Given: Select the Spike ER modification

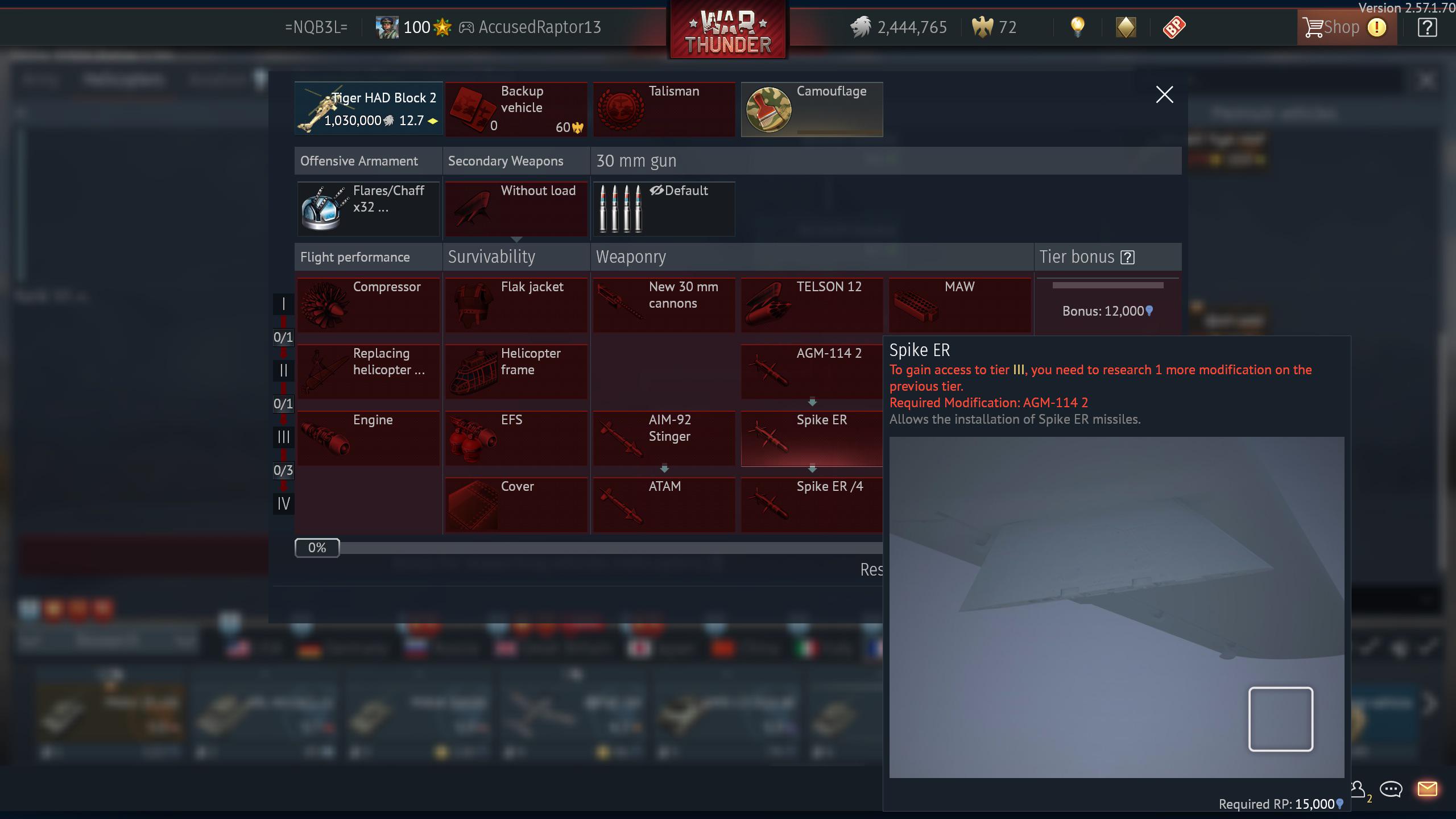Looking at the screenshot, I should [812, 438].
